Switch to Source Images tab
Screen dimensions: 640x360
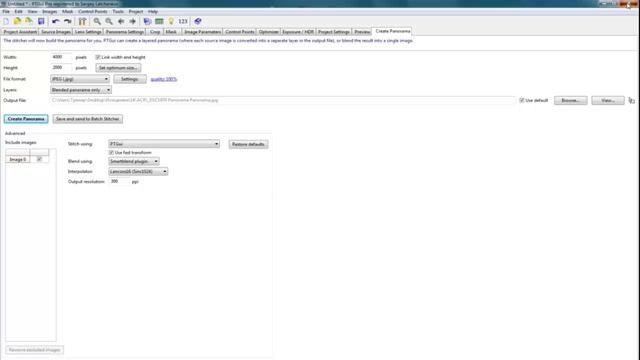coord(56,32)
